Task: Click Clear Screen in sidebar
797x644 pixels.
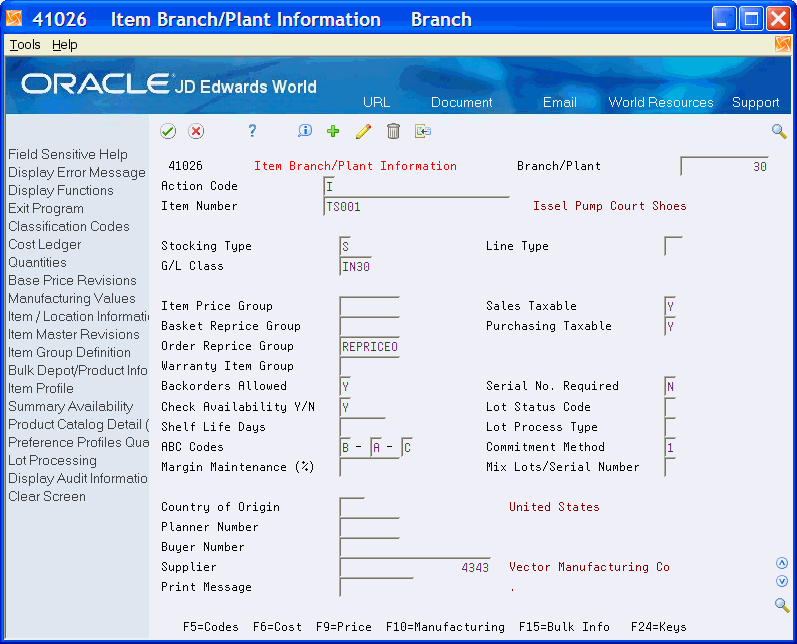Action: tap(47, 496)
